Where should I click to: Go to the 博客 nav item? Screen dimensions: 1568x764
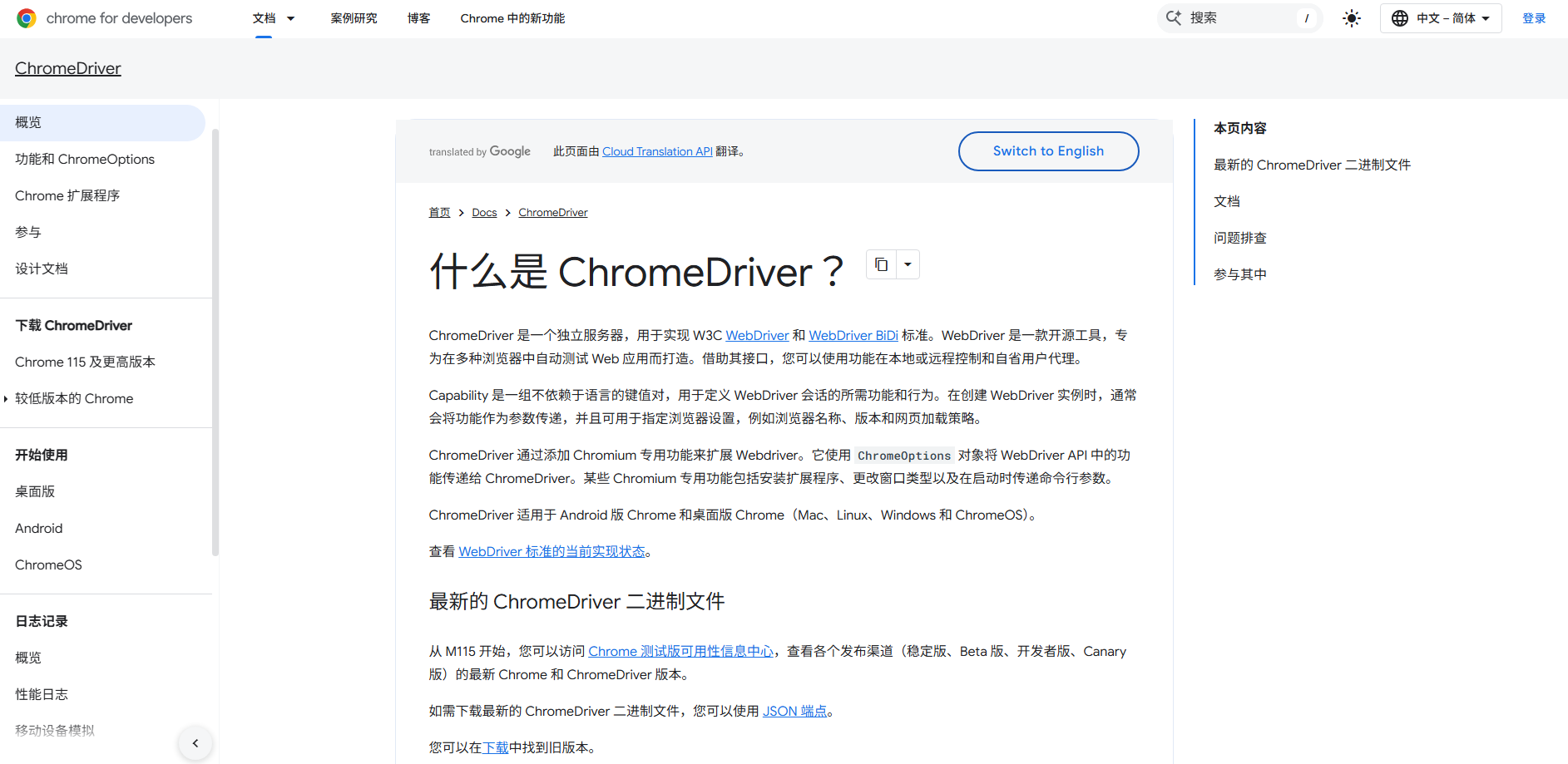pos(418,18)
